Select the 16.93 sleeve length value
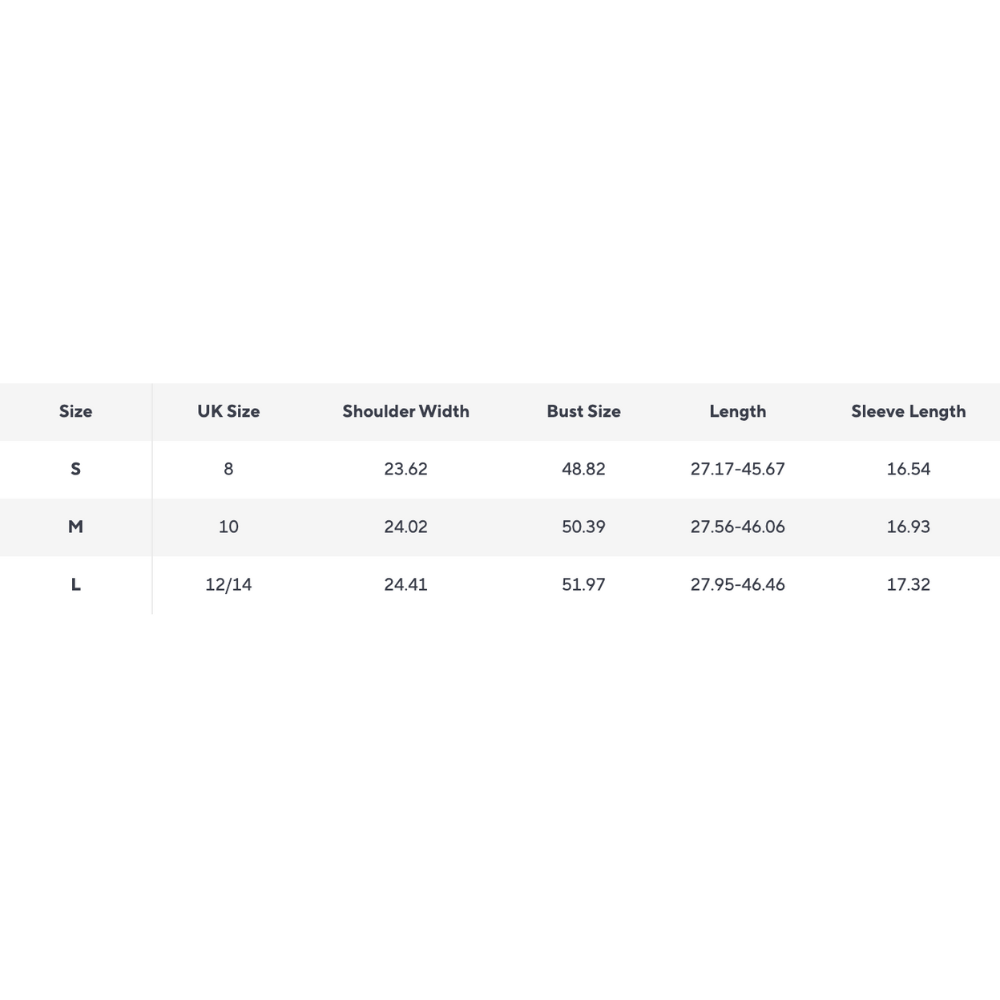 tap(908, 527)
